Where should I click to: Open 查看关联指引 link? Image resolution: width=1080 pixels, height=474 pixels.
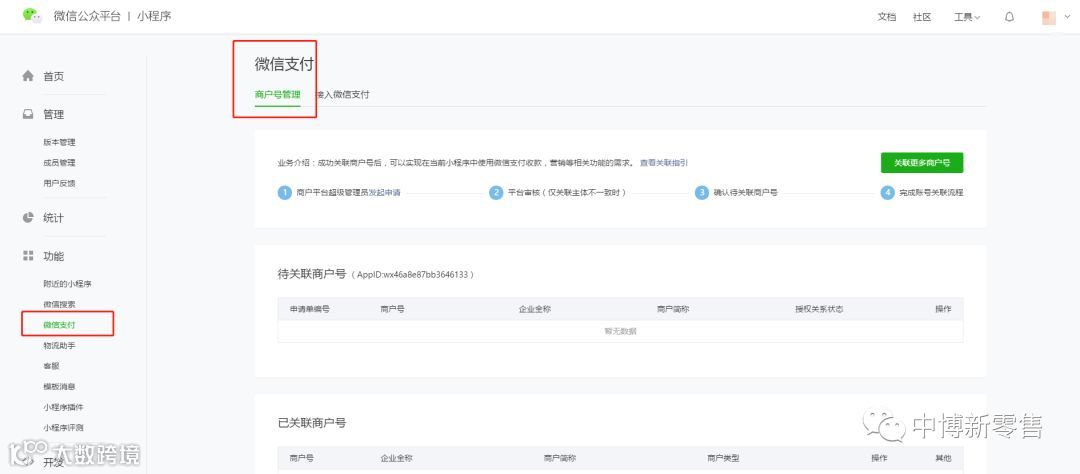pyautogui.click(x=663, y=163)
